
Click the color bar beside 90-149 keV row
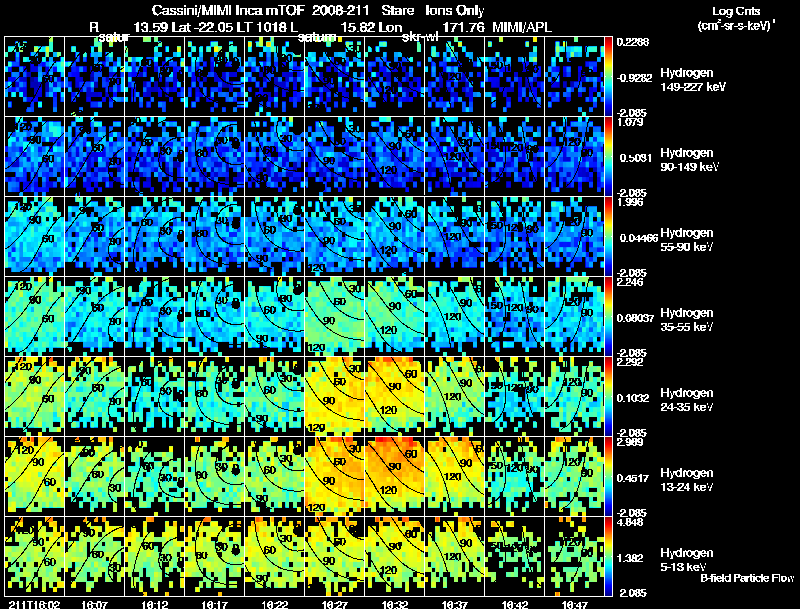608,157
